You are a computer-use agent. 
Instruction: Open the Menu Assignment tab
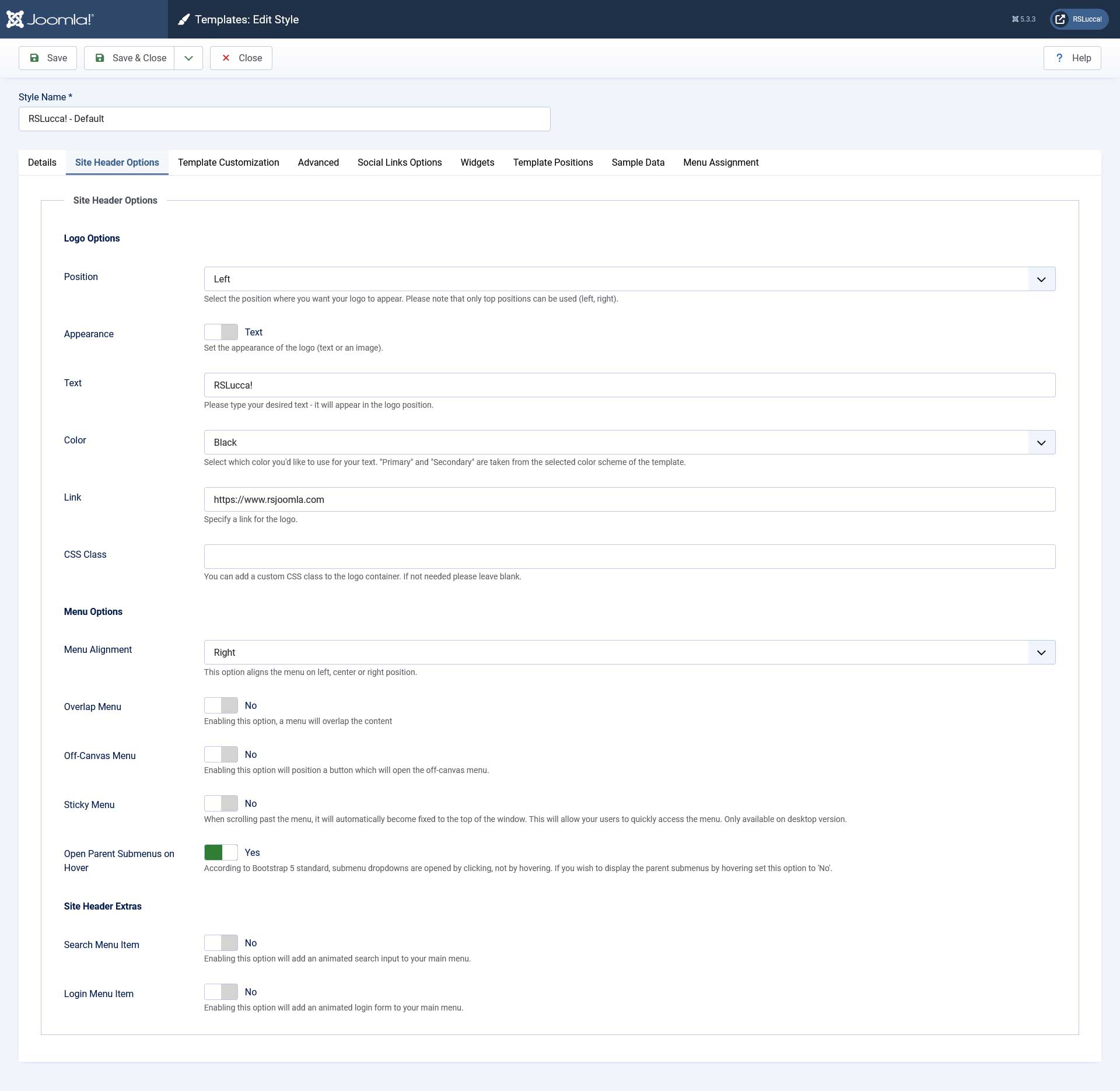(720, 162)
